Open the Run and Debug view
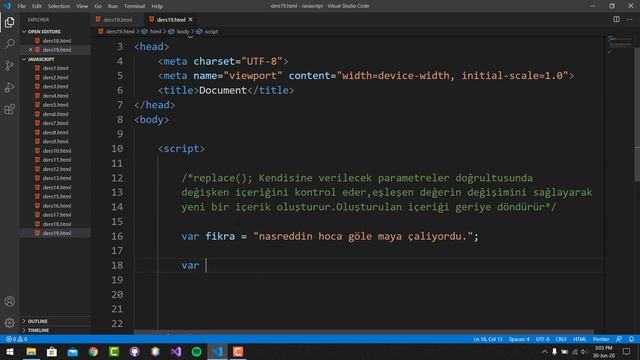 click(9, 87)
